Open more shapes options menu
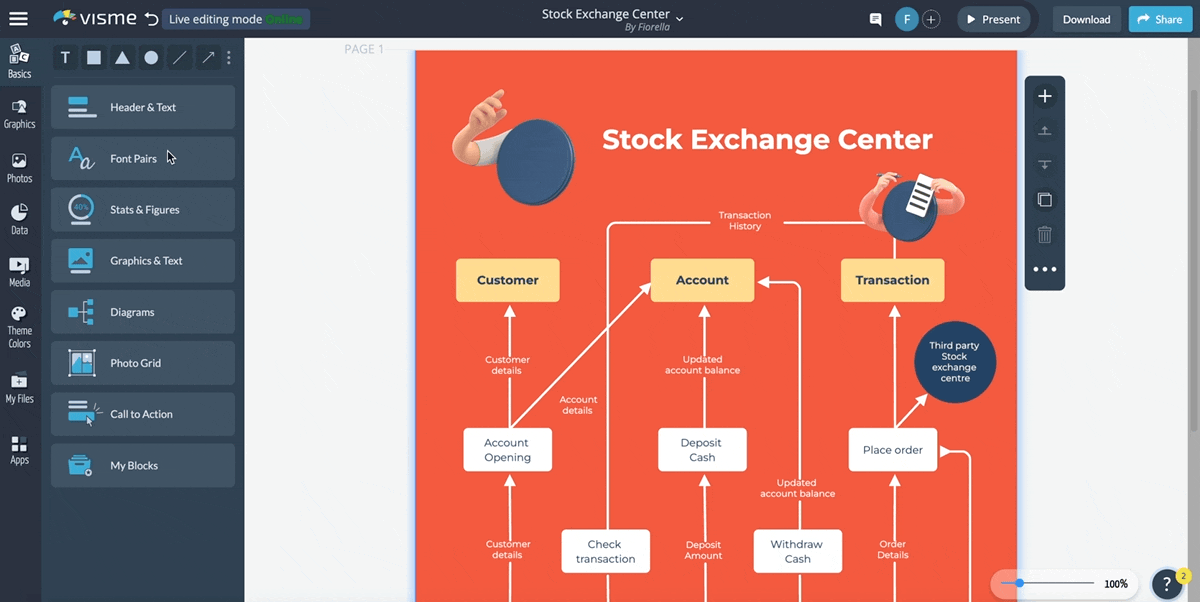The image size is (1200, 602). point(229,58)
